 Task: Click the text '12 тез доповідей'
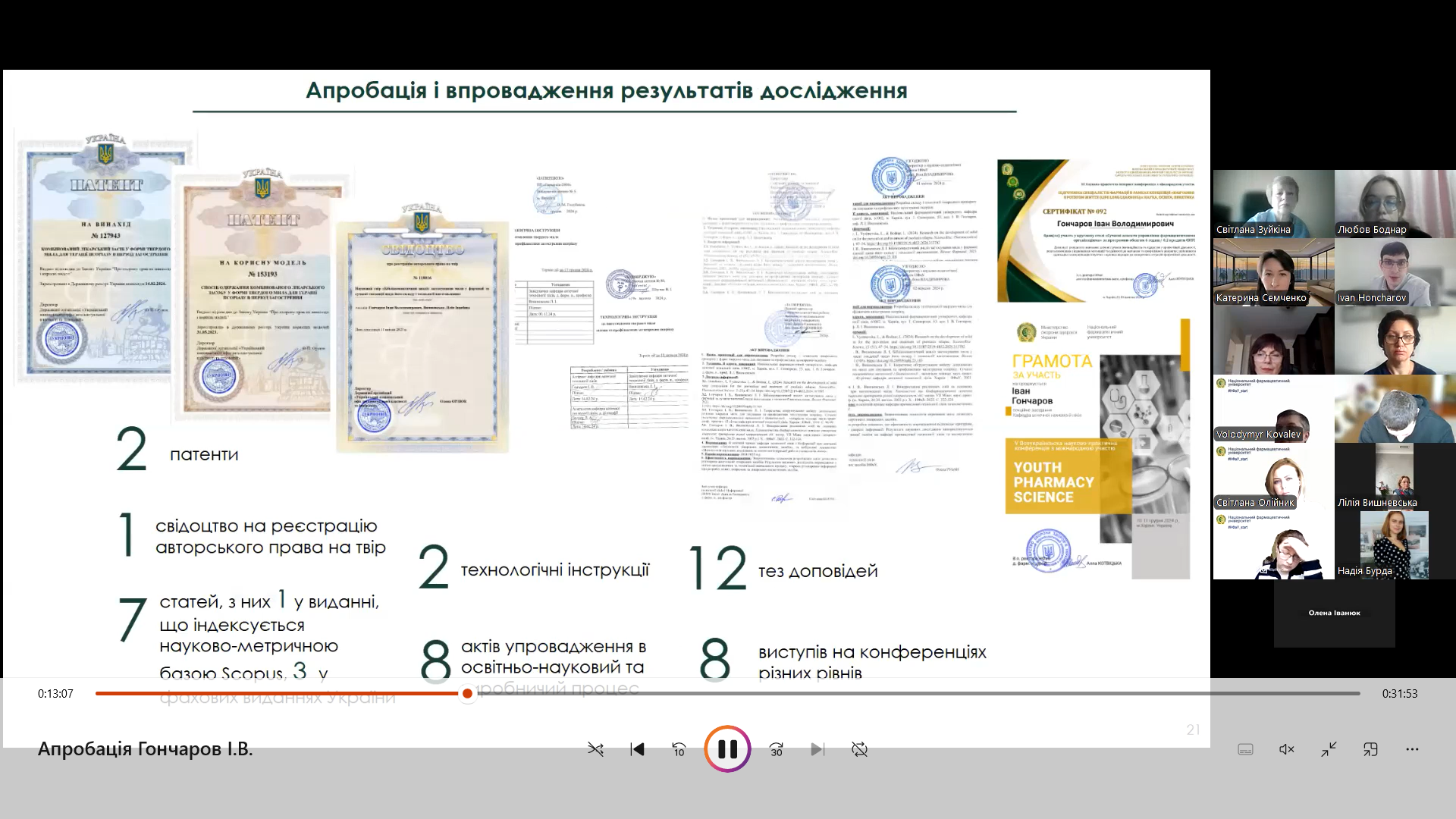pos(783,569)
